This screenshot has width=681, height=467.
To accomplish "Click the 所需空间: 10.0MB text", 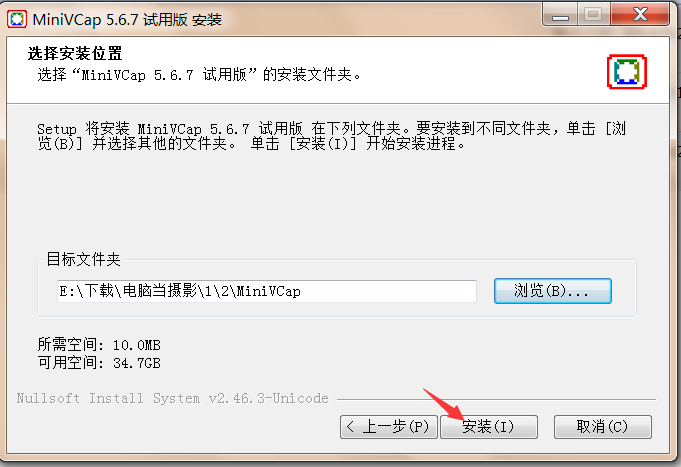I will click(99, 345).
